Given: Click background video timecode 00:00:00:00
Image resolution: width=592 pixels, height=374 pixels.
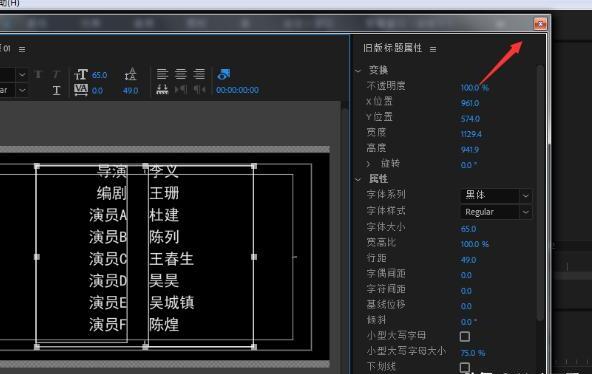Looking at the screenshot, I should 237,90.
